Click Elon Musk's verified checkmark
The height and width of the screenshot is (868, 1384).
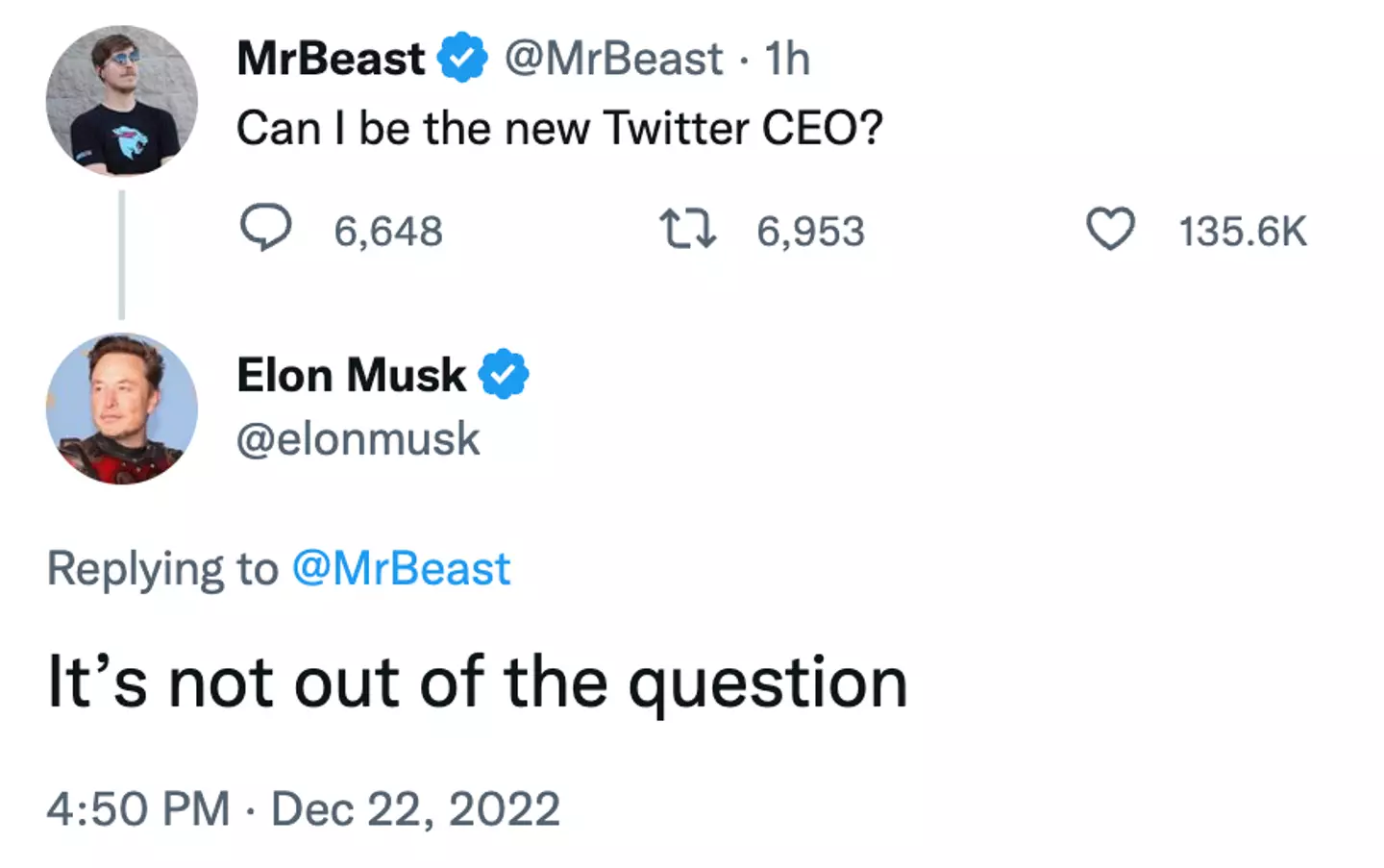click(504, 375)
